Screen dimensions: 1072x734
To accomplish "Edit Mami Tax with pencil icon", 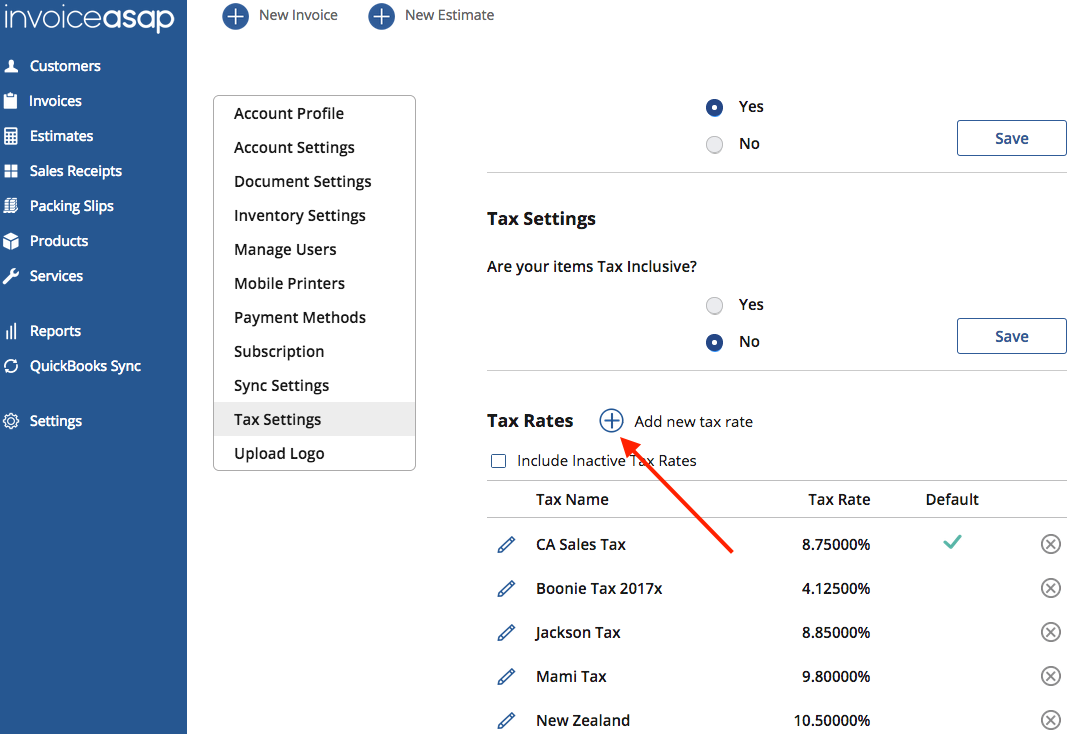I will (506, 677).
